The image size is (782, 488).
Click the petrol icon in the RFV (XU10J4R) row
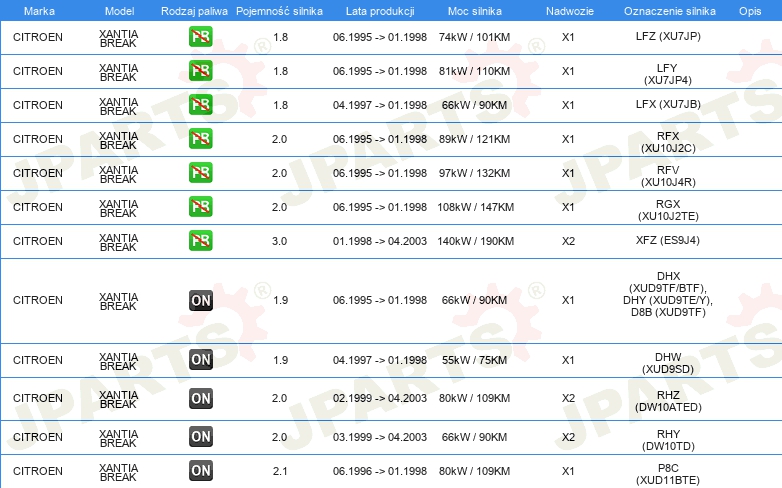click(200, 172)
